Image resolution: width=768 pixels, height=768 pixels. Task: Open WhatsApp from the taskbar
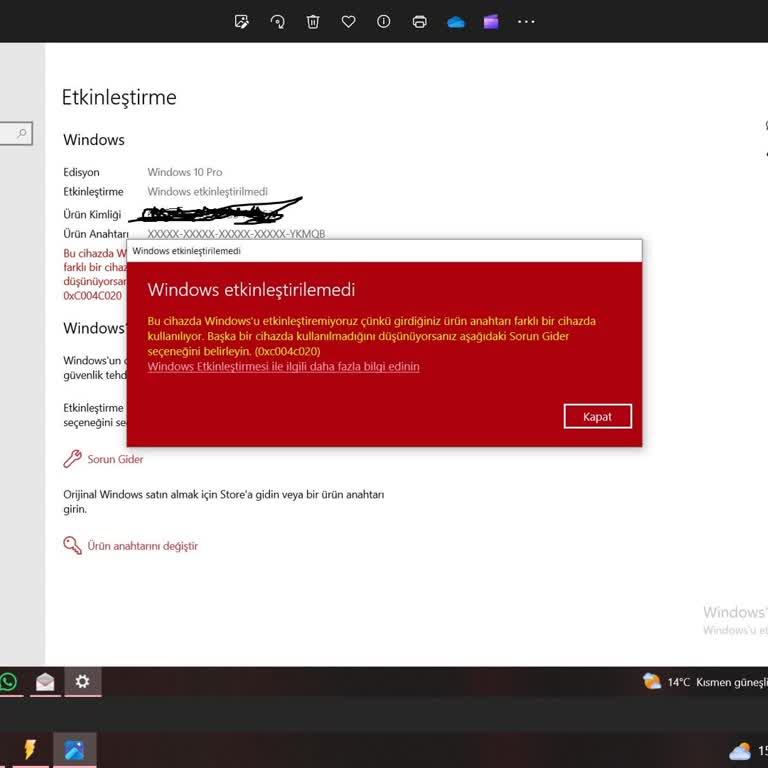pos(9,681)
